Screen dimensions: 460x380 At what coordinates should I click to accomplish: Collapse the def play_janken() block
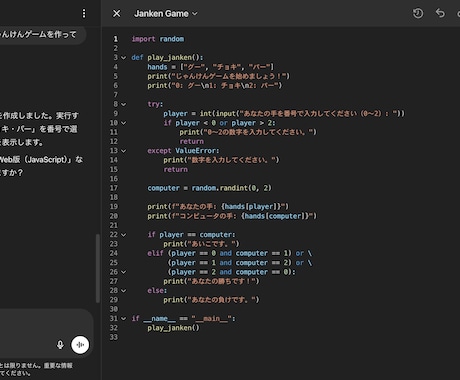point(124,58)
